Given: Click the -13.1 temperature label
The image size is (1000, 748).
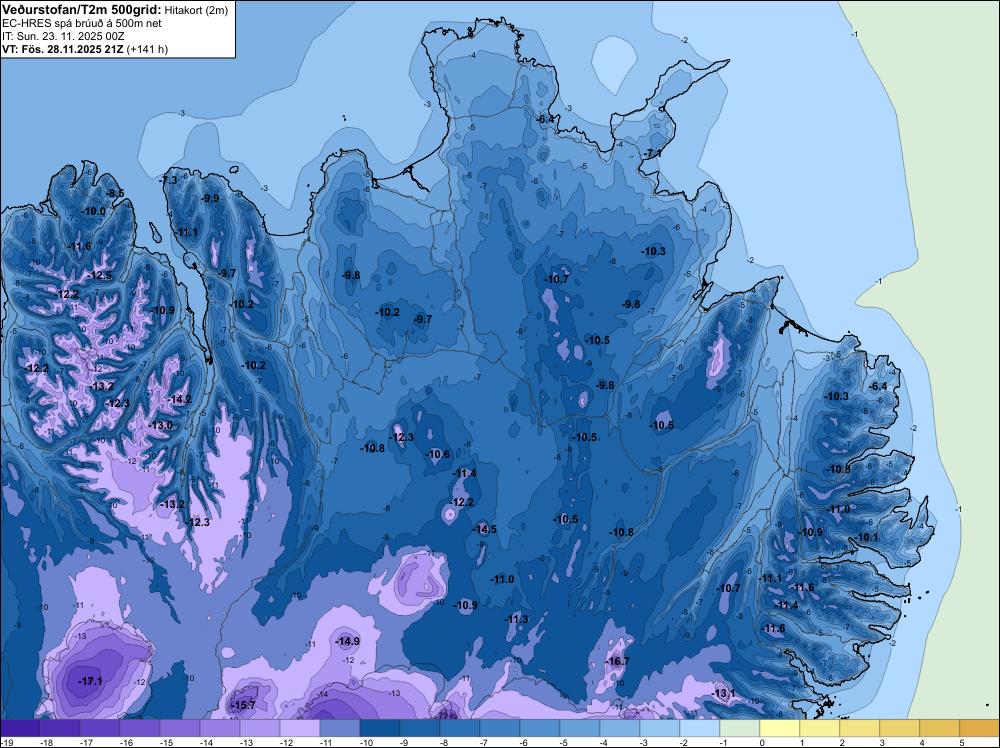Looking at the screenshot, I should [723, 693].
